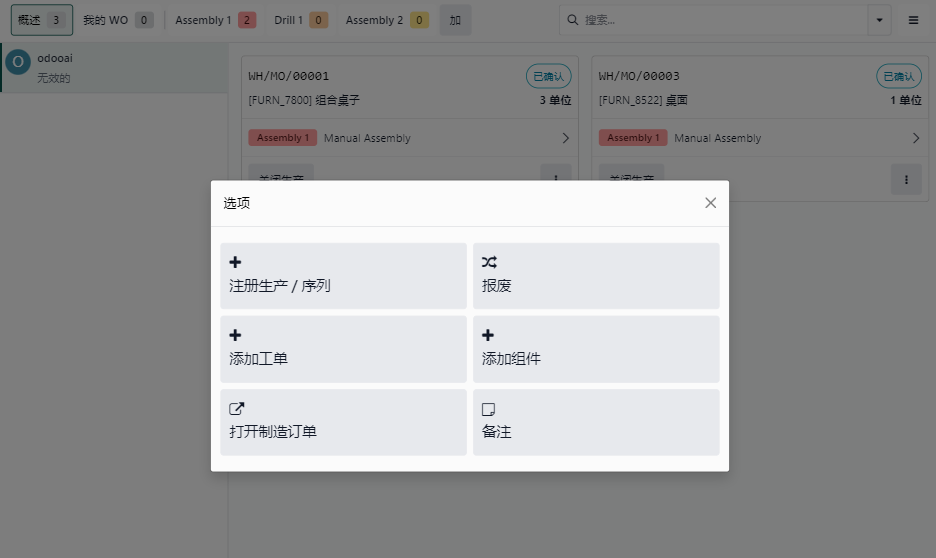Image resolution: width=936 pixels, height=558 pixels.
Task: Select the odooai employee entry
Action: point(114,67)
